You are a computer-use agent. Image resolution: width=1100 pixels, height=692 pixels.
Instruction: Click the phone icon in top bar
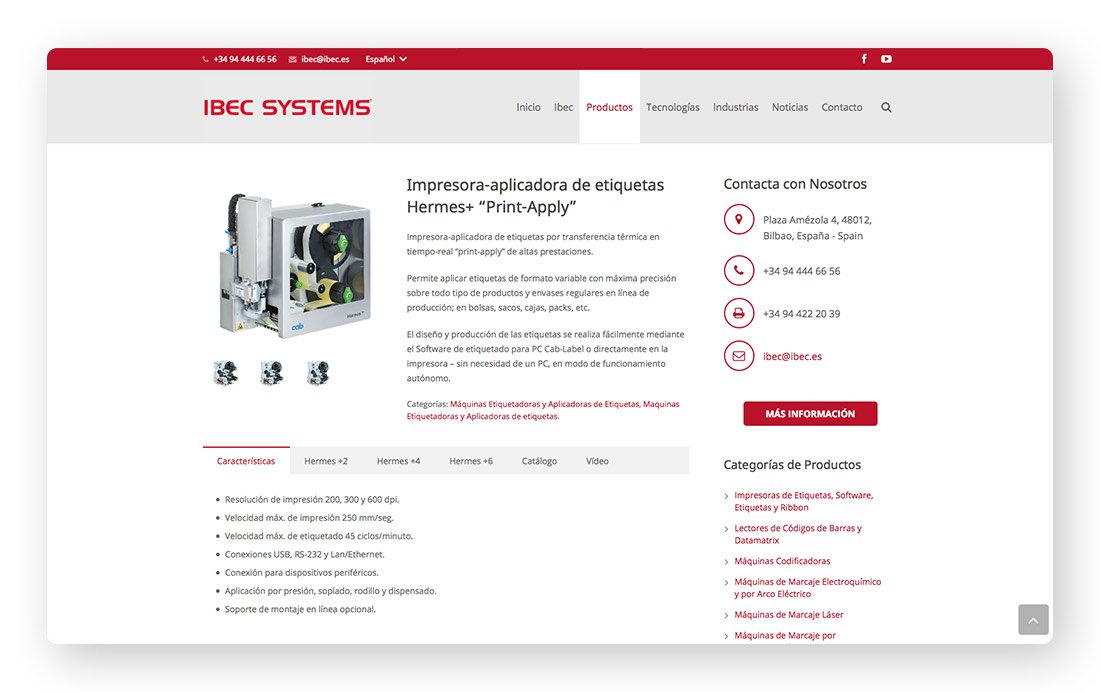click(x=206, y=59)
